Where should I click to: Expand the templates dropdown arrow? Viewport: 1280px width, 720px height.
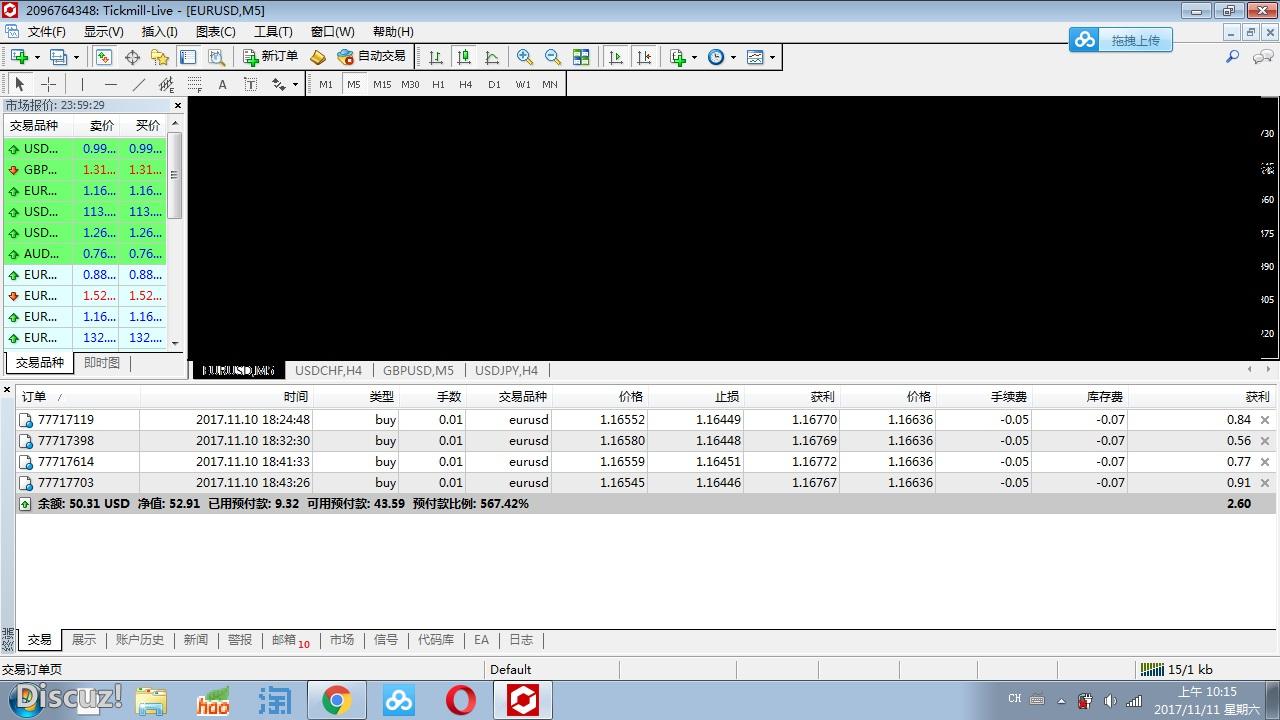click(x=772, y=57)
